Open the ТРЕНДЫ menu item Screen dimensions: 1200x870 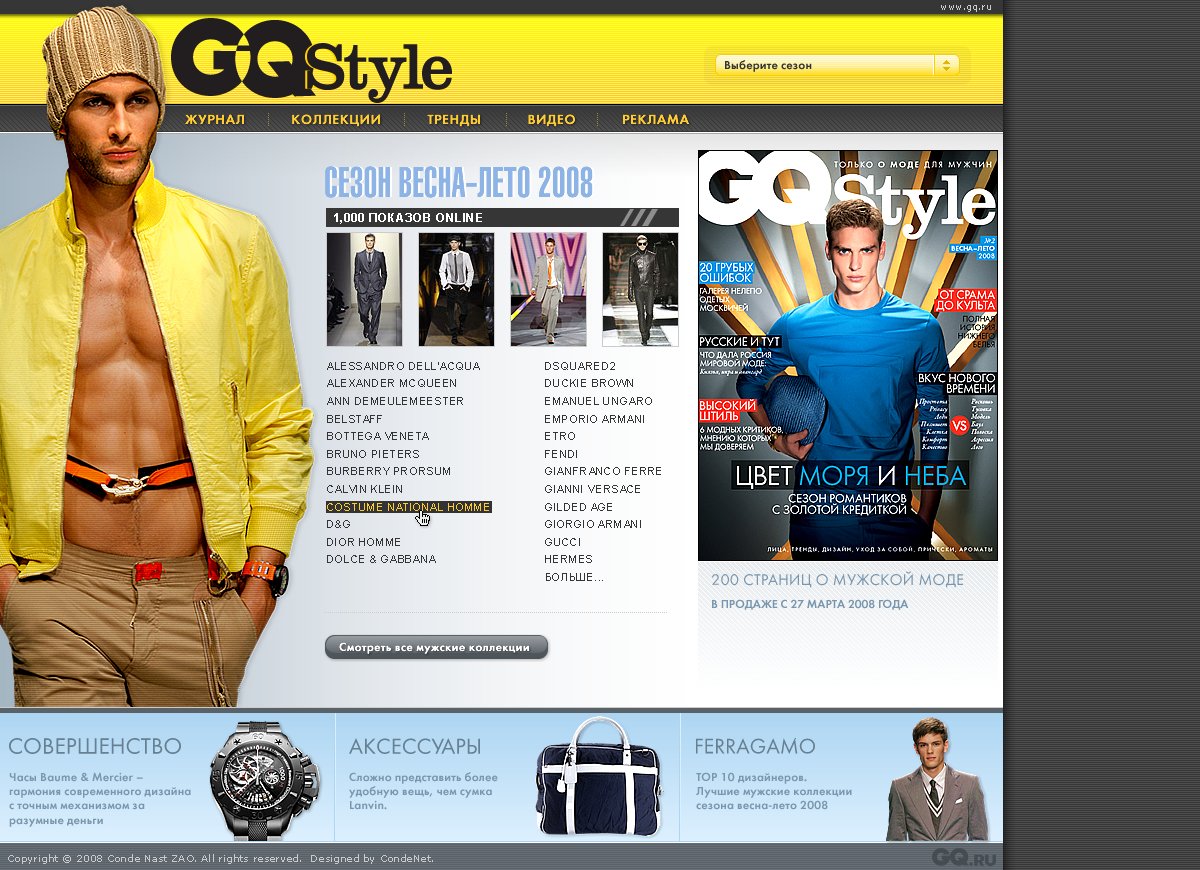pyautogui.click(x=454, y=119)
